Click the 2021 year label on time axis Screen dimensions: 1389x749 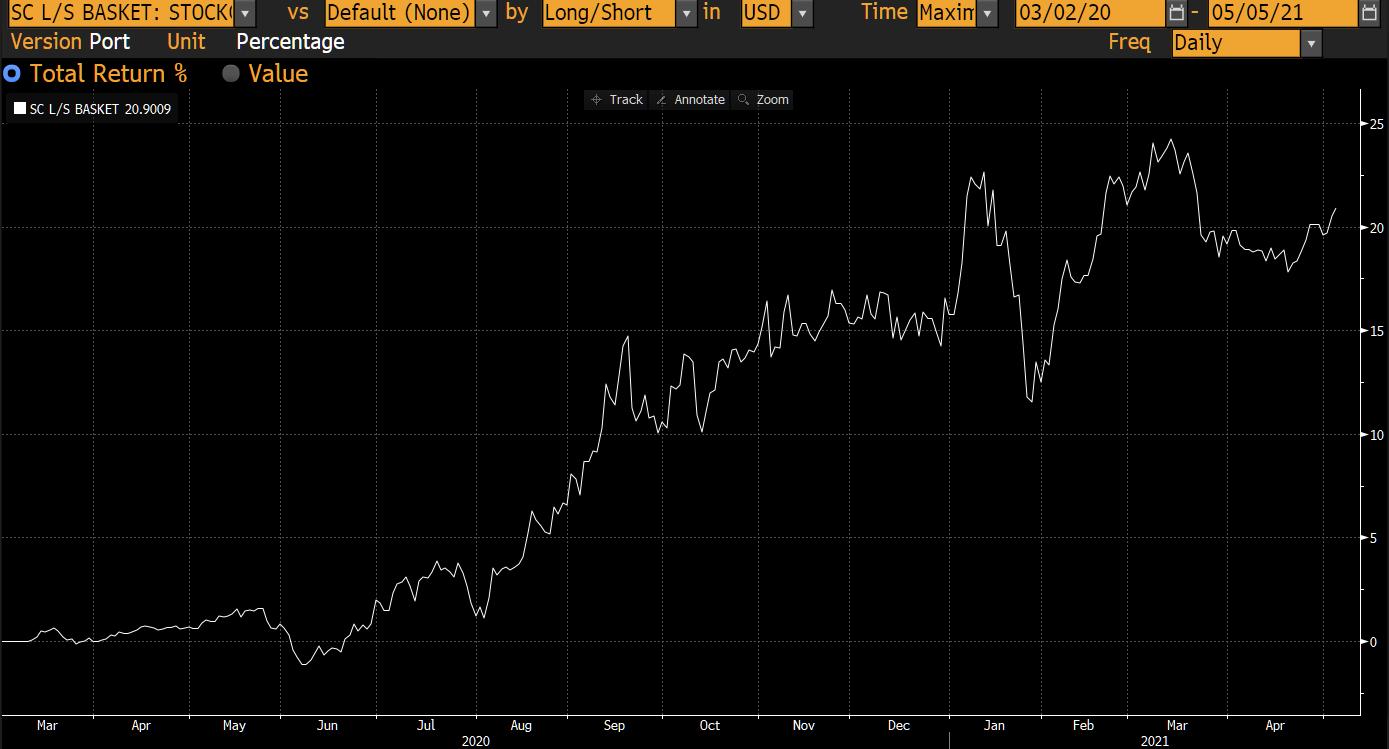(1154, 741)
